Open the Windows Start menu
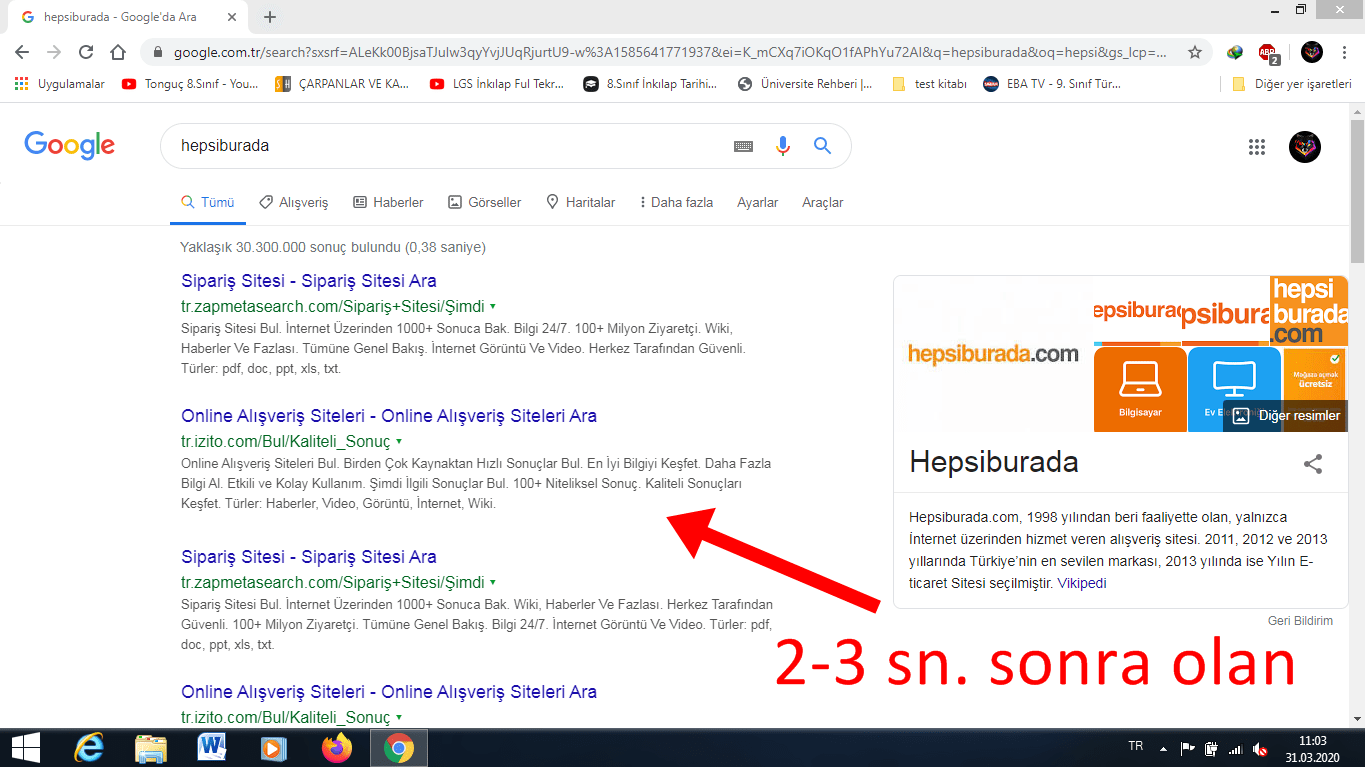Image resolution: width=1365 pixels, height=767 pixels. coord(25,747)
